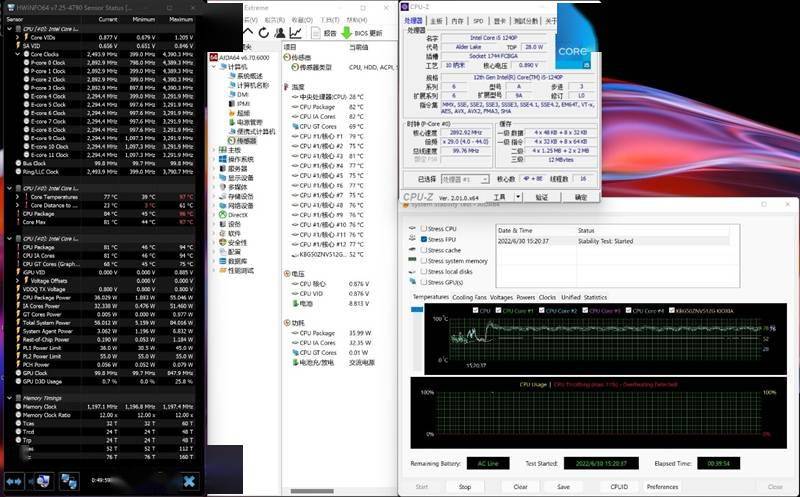The width and height of the screenshot is (800, 497).
Task: Click the Stop button in stability test
Action: 465,487
